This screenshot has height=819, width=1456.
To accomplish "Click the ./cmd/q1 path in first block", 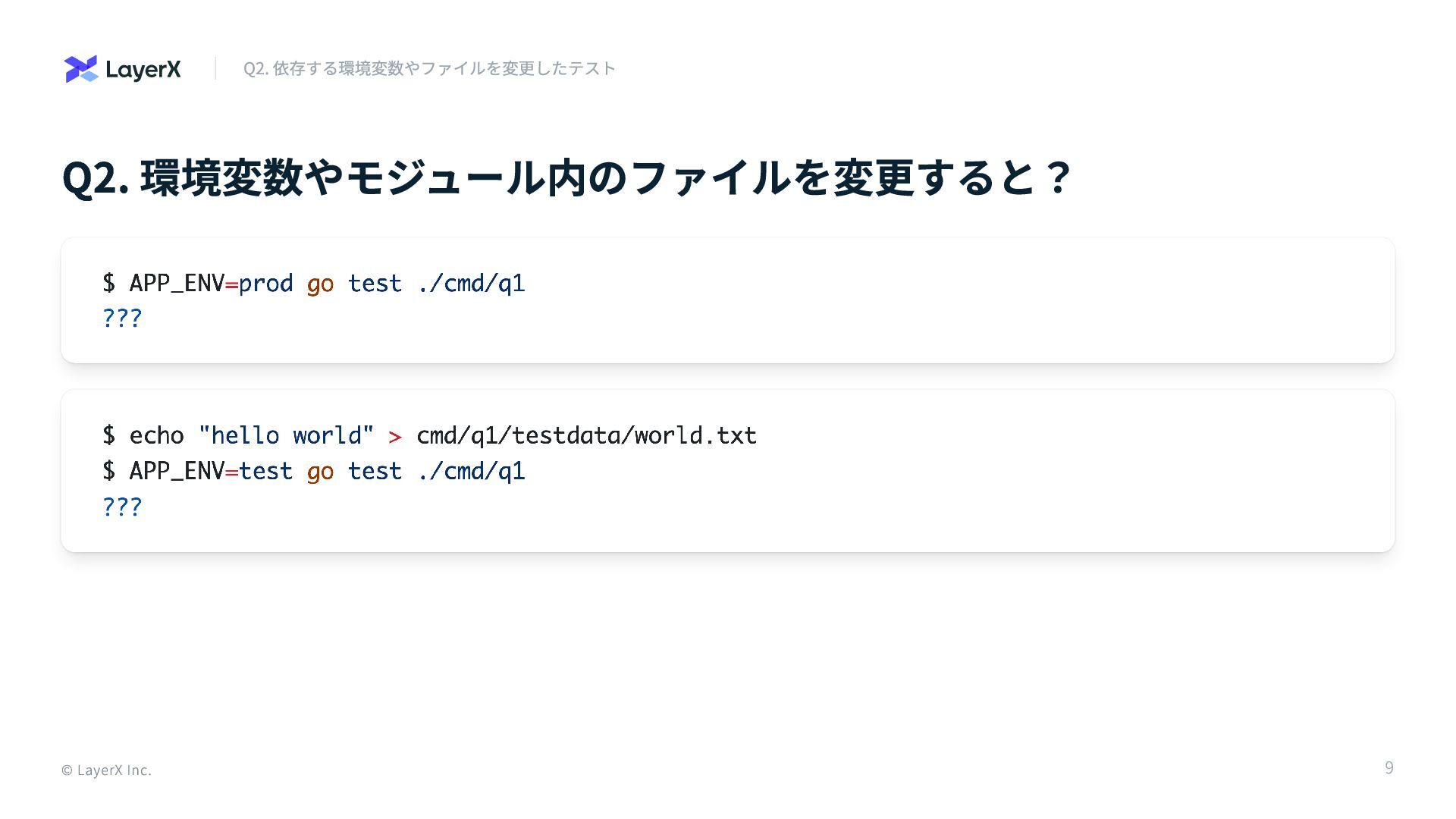I will coord(471,283).
